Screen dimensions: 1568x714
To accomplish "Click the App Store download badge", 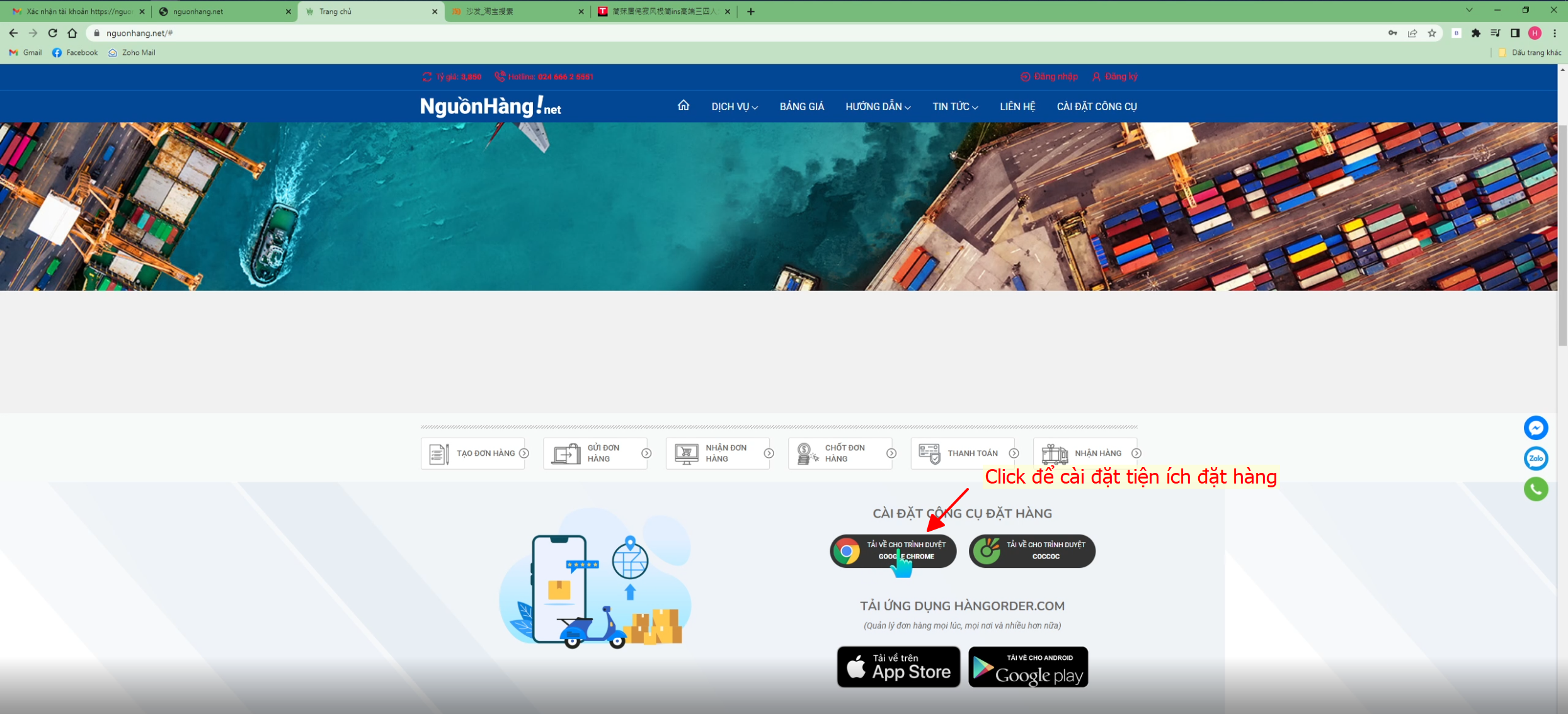I will coord(898,667).
